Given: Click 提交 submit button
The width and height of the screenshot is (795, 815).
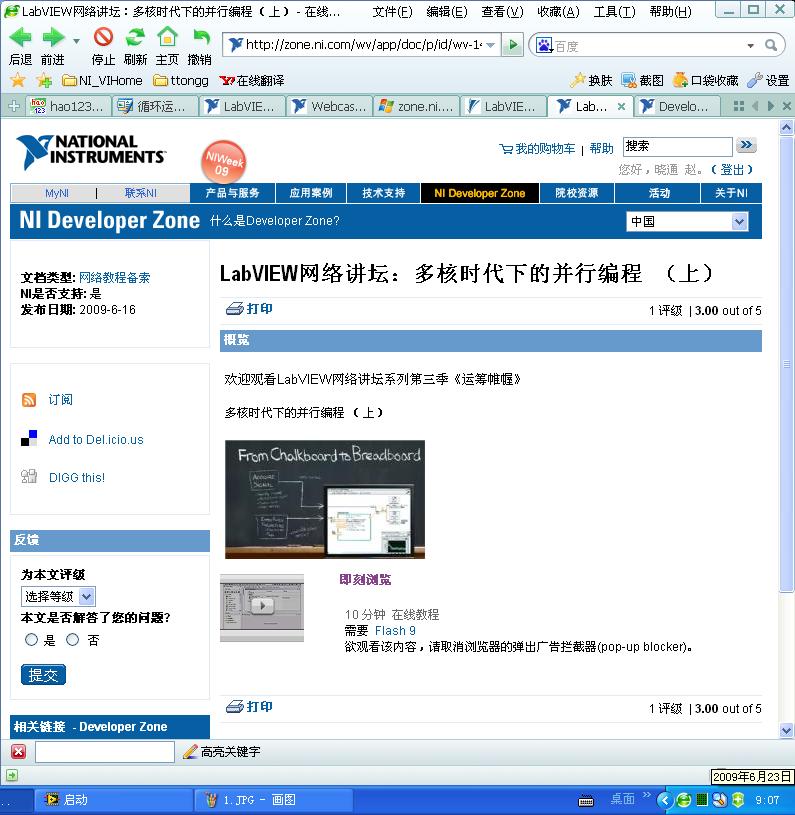Looking at the screenshot, I should (x=44, y=675).
